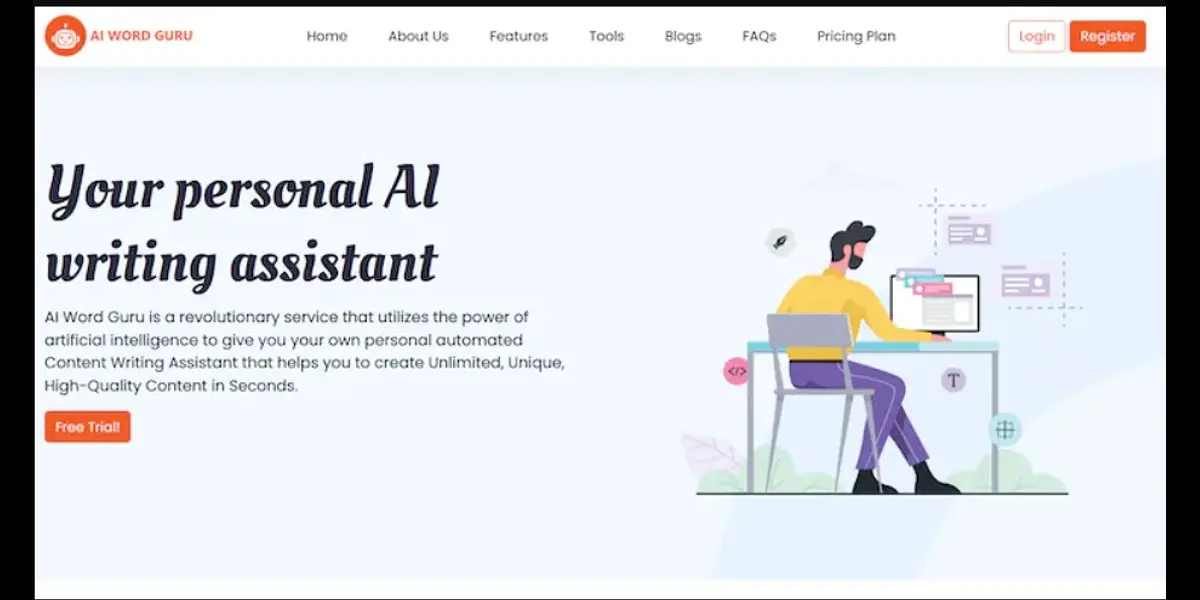Image resolution: width=1200 pixels, height=600 pixels.
Task: Click the pink code brackets icon
Action: pos(736,371)
